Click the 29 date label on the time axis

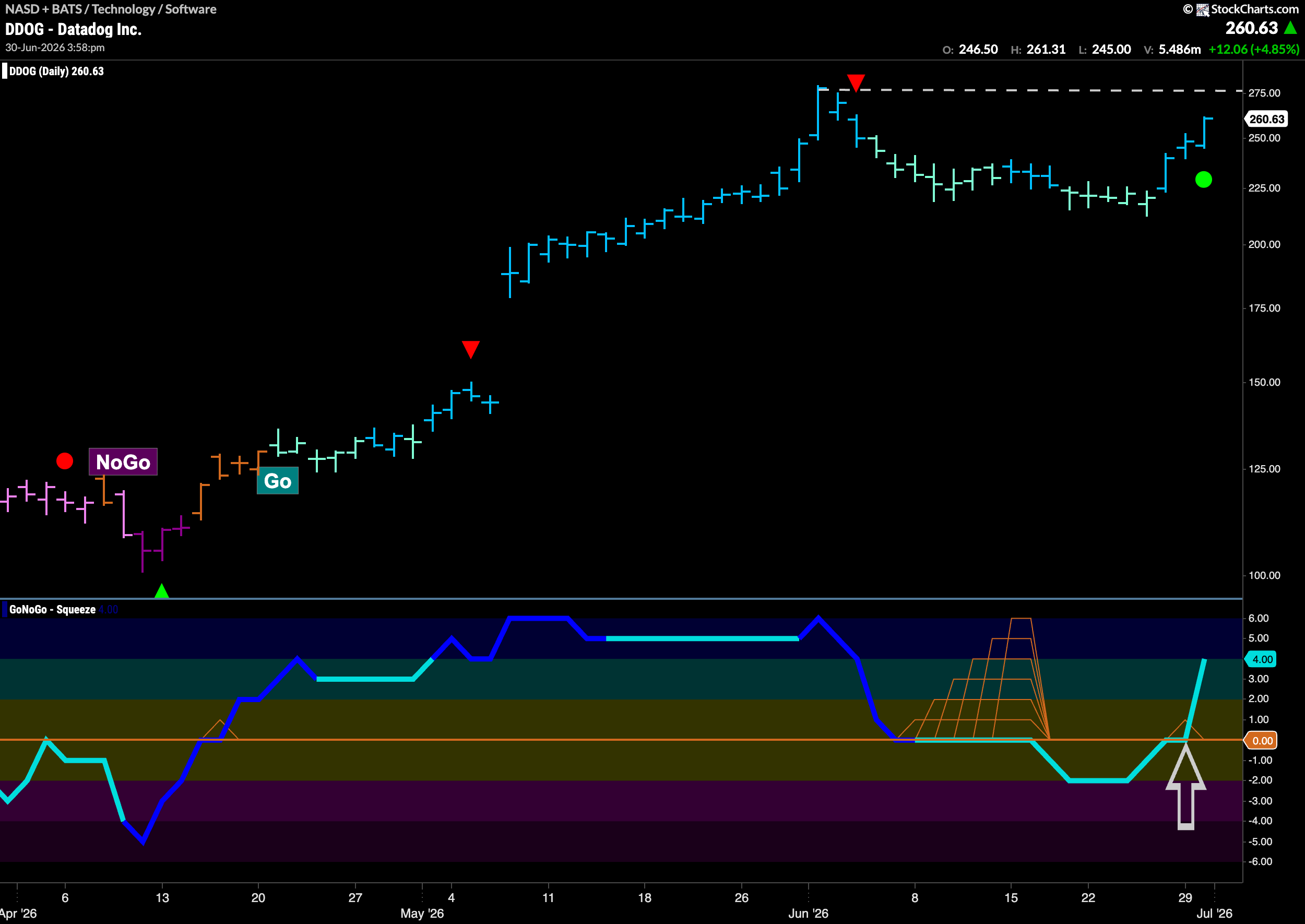1185,898
